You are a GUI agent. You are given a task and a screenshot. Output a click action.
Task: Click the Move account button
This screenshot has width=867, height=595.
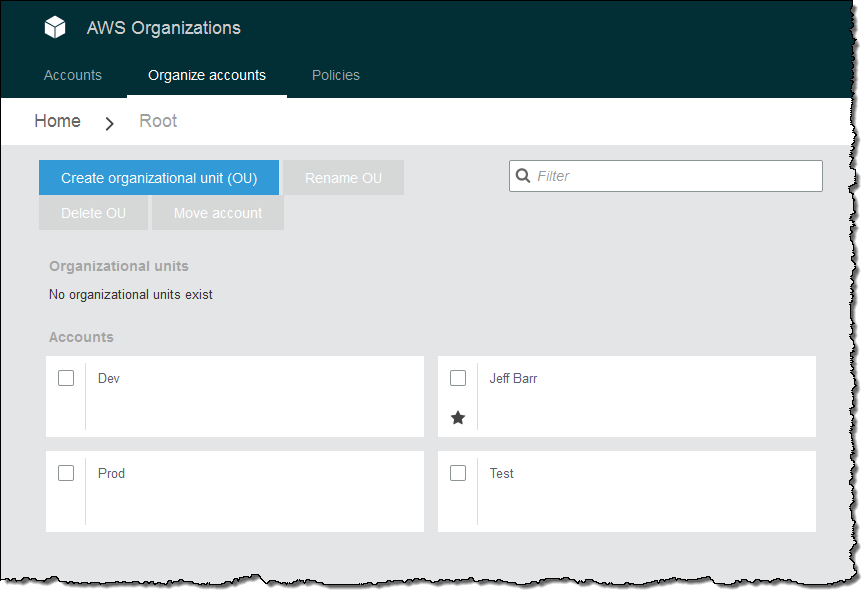coord(218,213)
